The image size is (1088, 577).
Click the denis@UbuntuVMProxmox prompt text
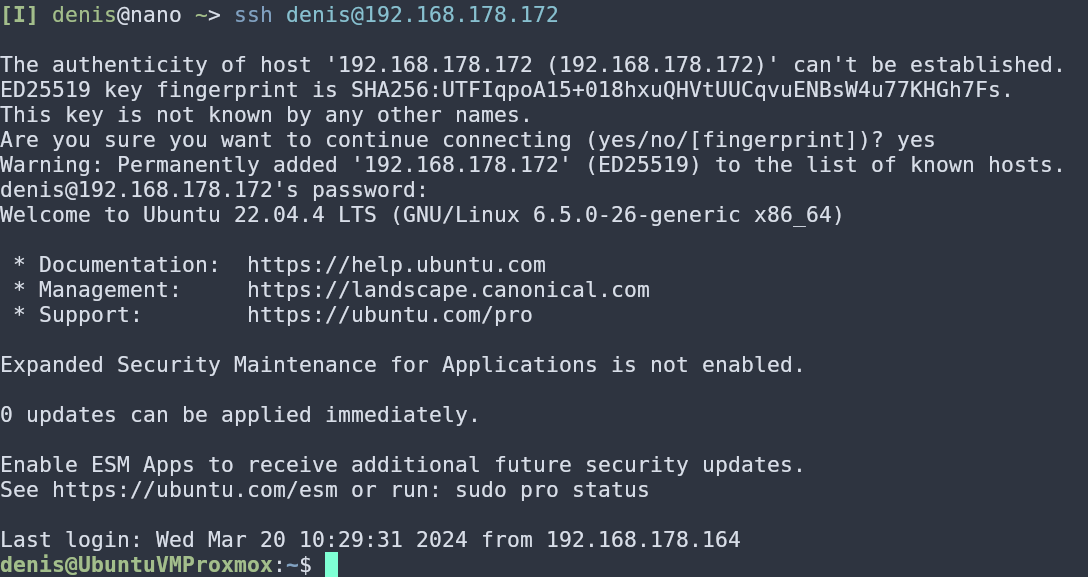[x=137, y=565]
